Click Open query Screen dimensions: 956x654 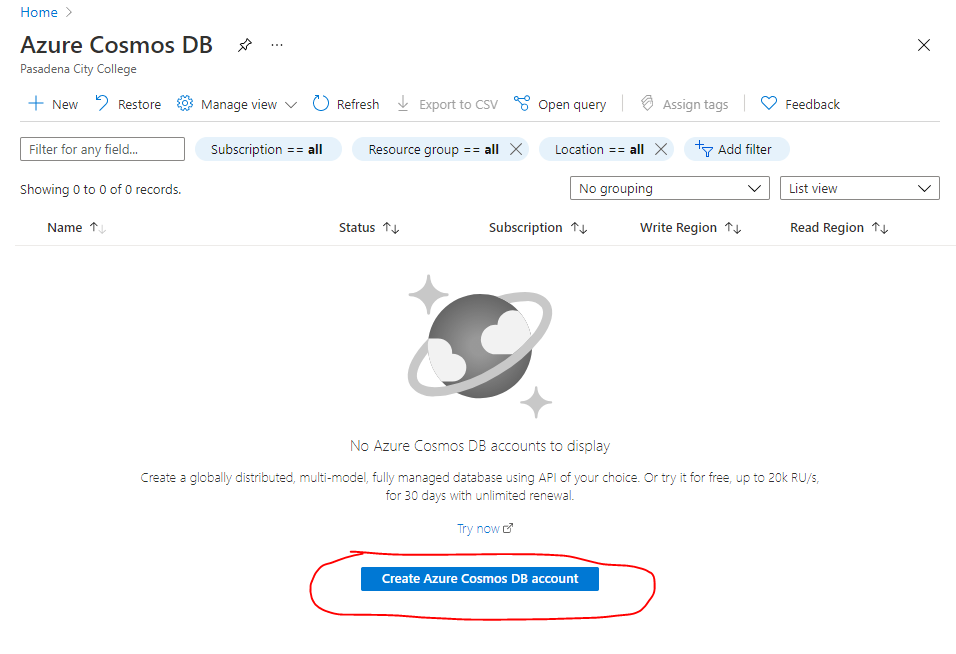tap(560, 104)
